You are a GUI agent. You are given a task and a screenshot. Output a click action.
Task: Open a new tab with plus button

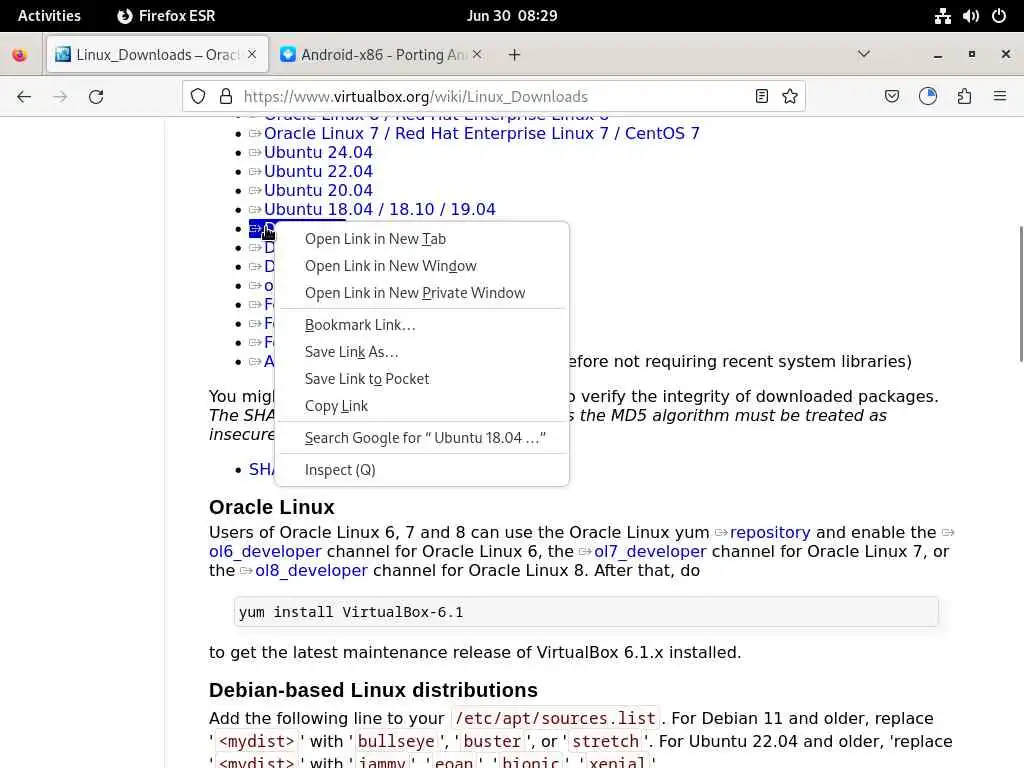point(514,55)
